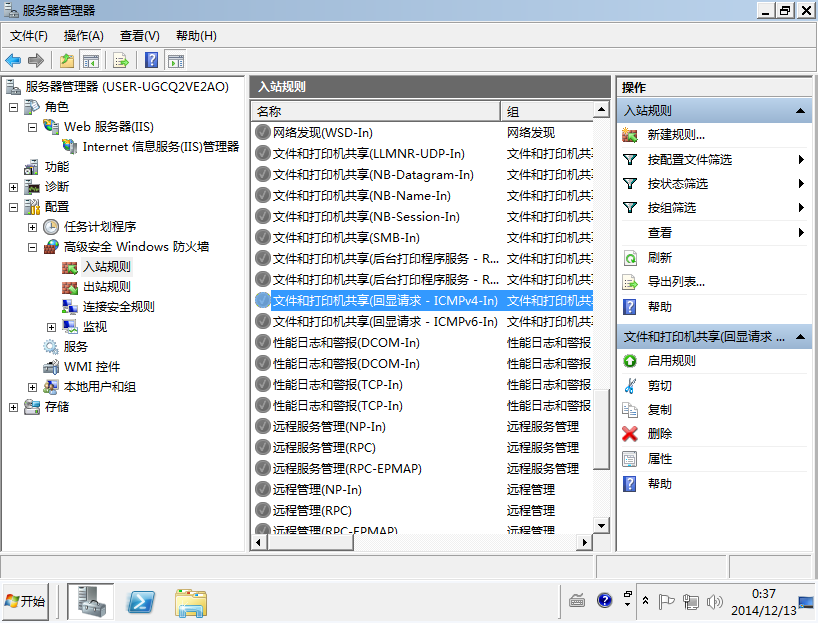Select Internet 信息服务(IIS)管理器 tree item
Screen dimensions: 818x623
point(161,147)
